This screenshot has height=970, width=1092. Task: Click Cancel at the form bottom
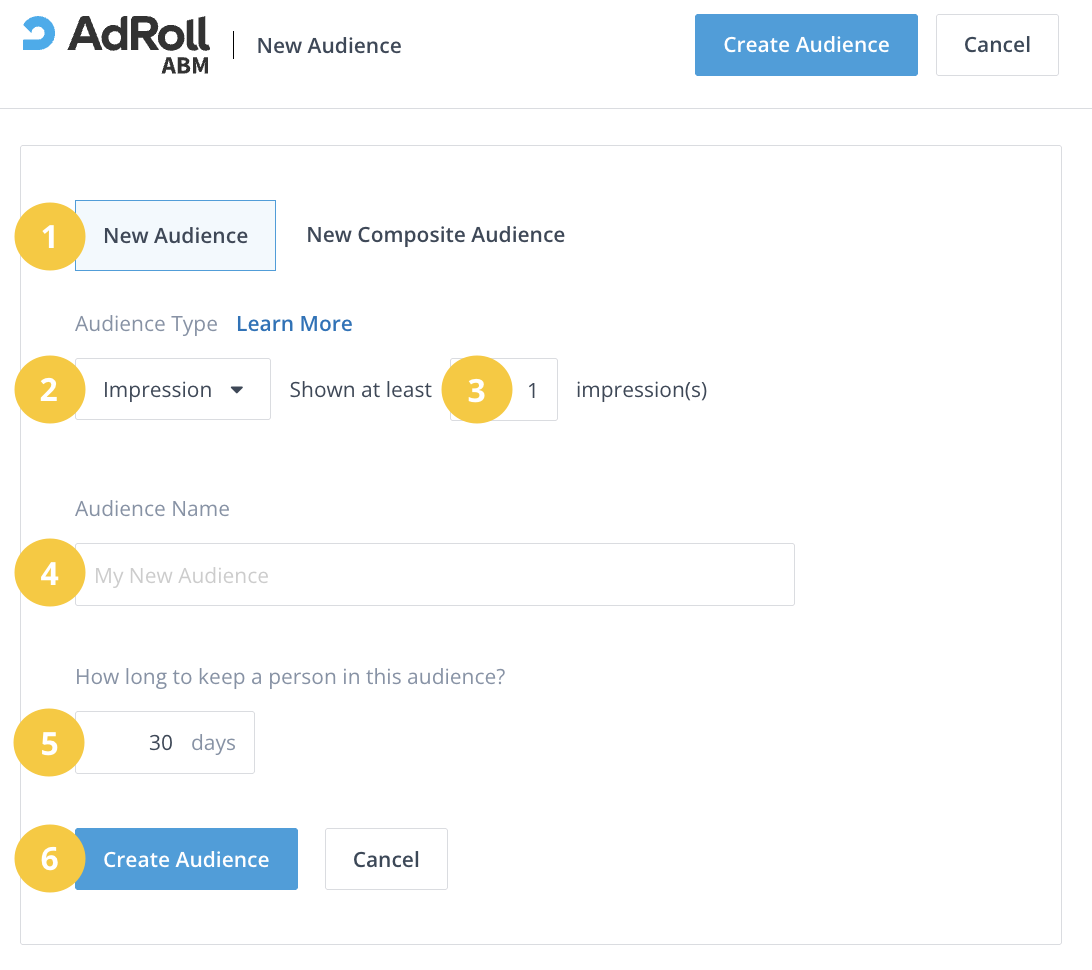386,859
